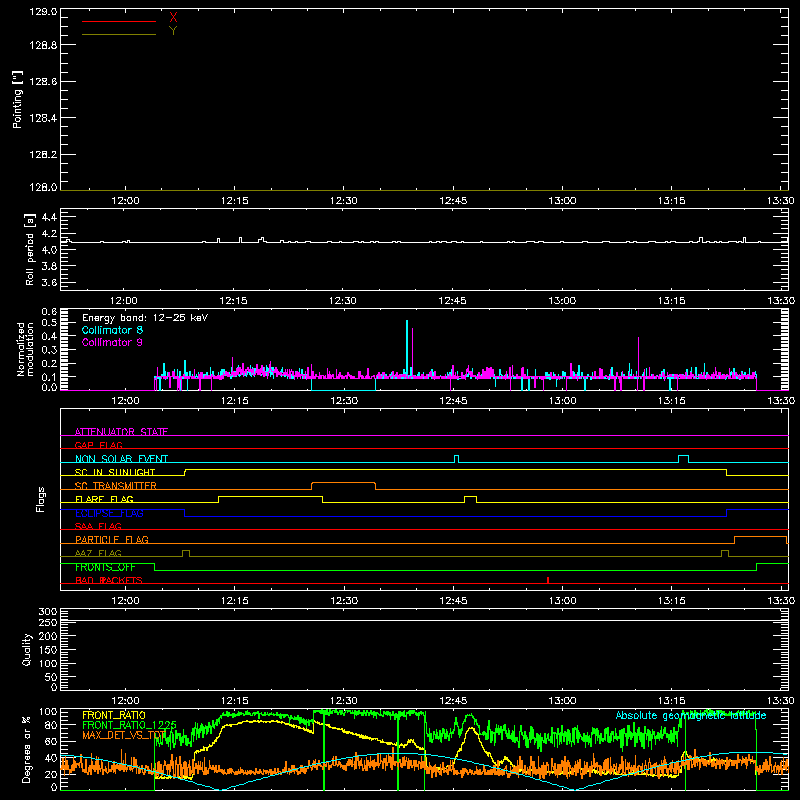
Task: Click the BAD_PACKETS flag label
Action: (x=109, y=580)
